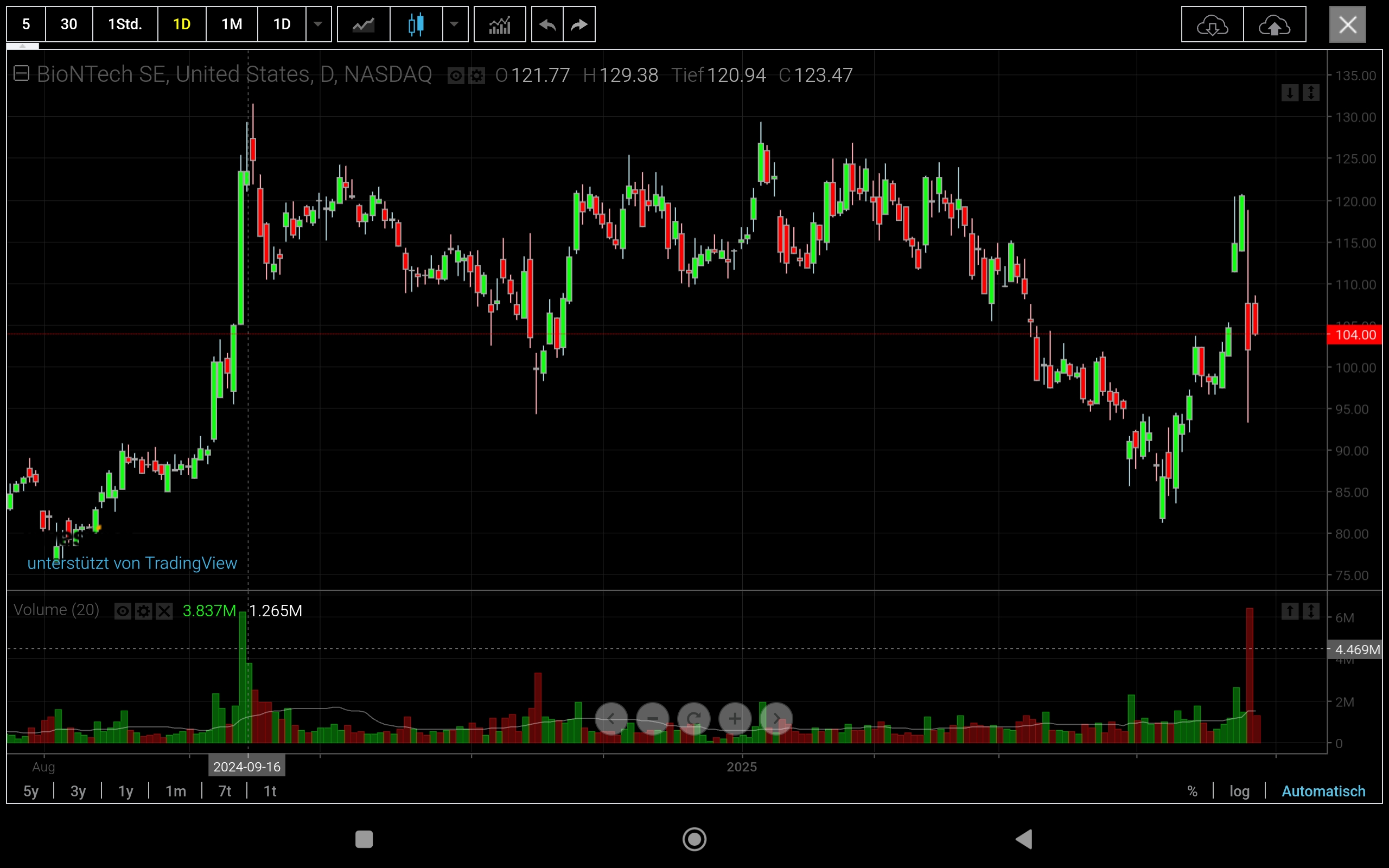This screenshot has height=868, width=1389.
Task: Open the indicators chart icon
Action: point(499,25)
